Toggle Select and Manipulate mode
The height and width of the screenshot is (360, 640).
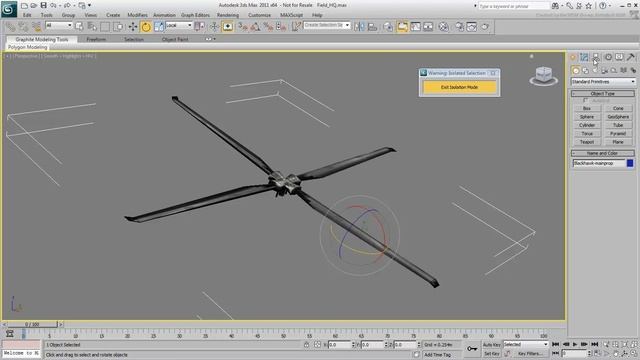click(x=214, y=27)
